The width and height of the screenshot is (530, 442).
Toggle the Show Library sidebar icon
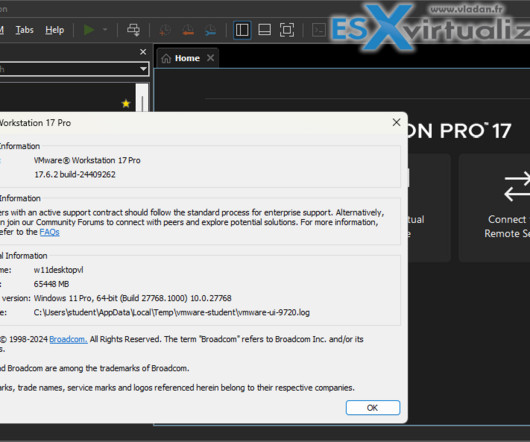[x=242, y=30]
